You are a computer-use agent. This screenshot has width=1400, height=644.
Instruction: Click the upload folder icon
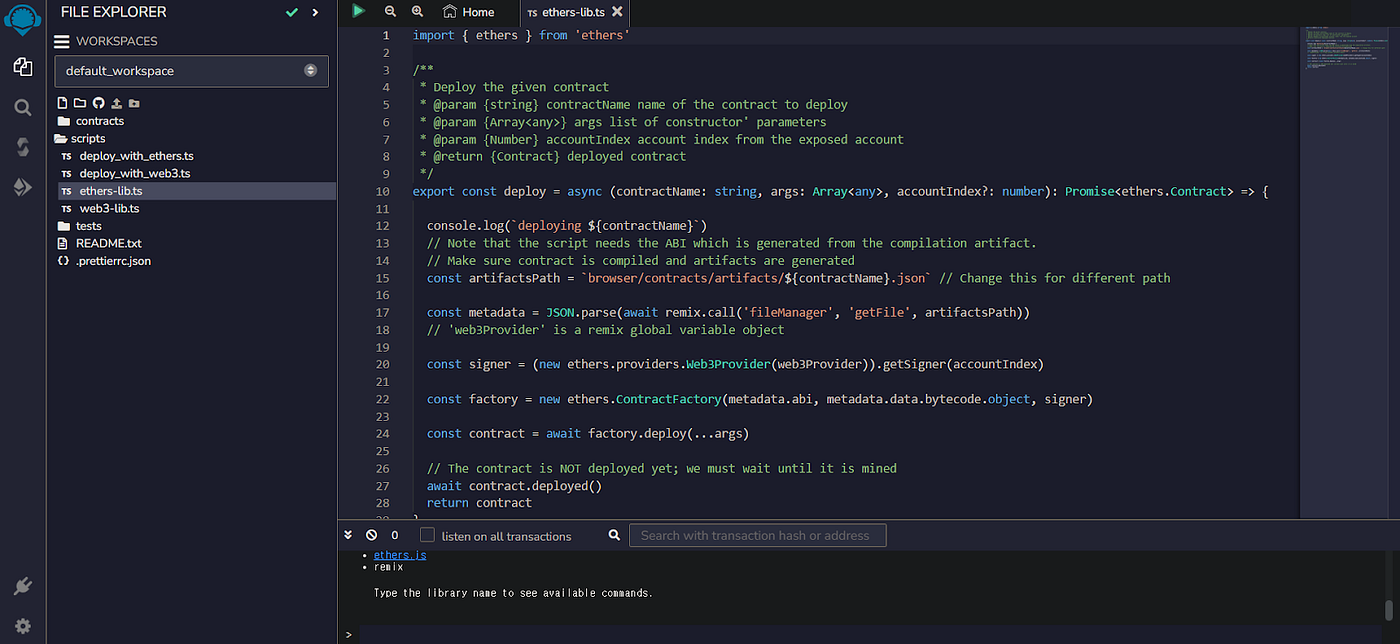pos(134,103)
